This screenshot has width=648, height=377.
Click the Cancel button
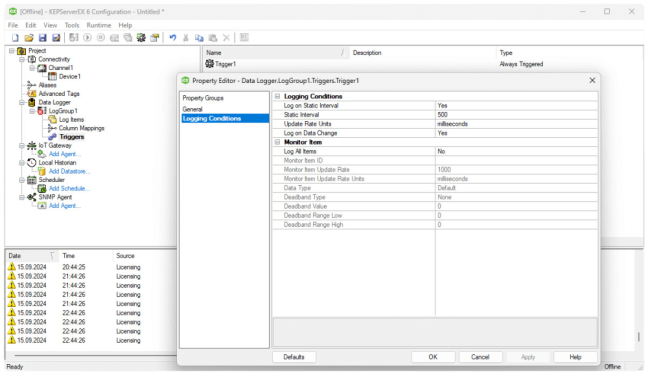[x=480, y=357]
